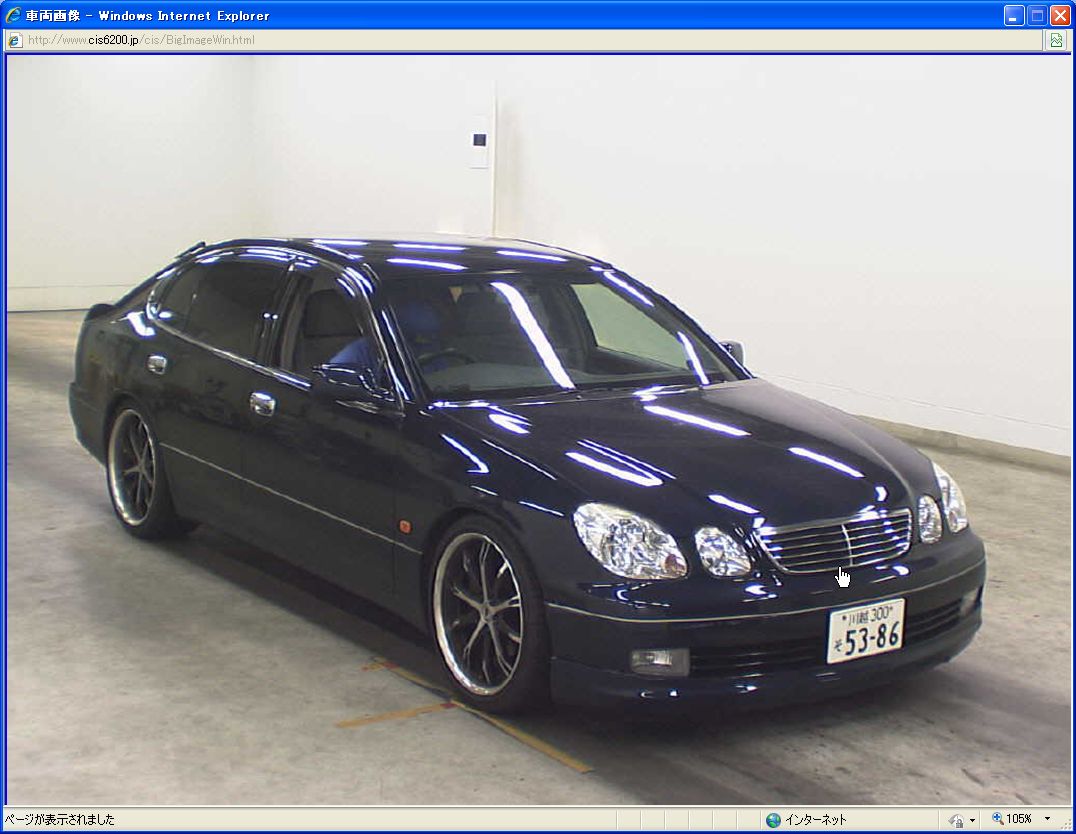Click the car's front wheel rim
1076x834 pixels.
[479, 612]
